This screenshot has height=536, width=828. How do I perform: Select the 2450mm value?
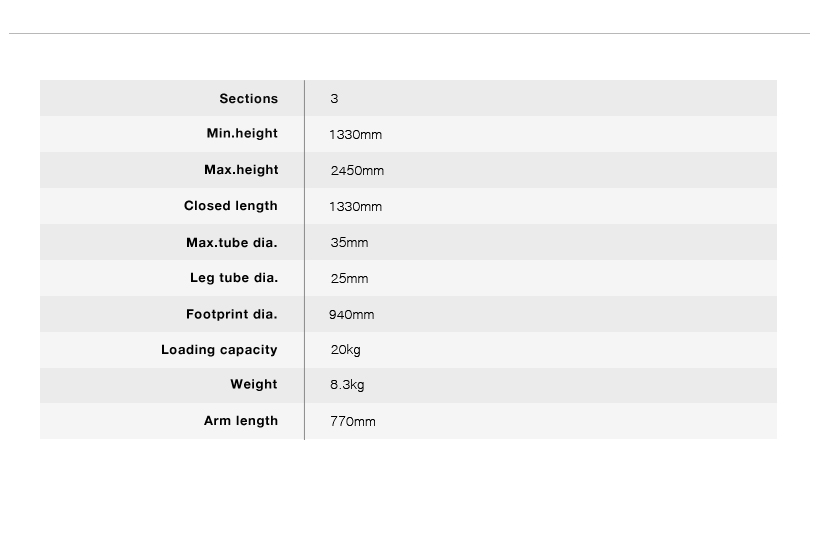[x=357, y=170]
